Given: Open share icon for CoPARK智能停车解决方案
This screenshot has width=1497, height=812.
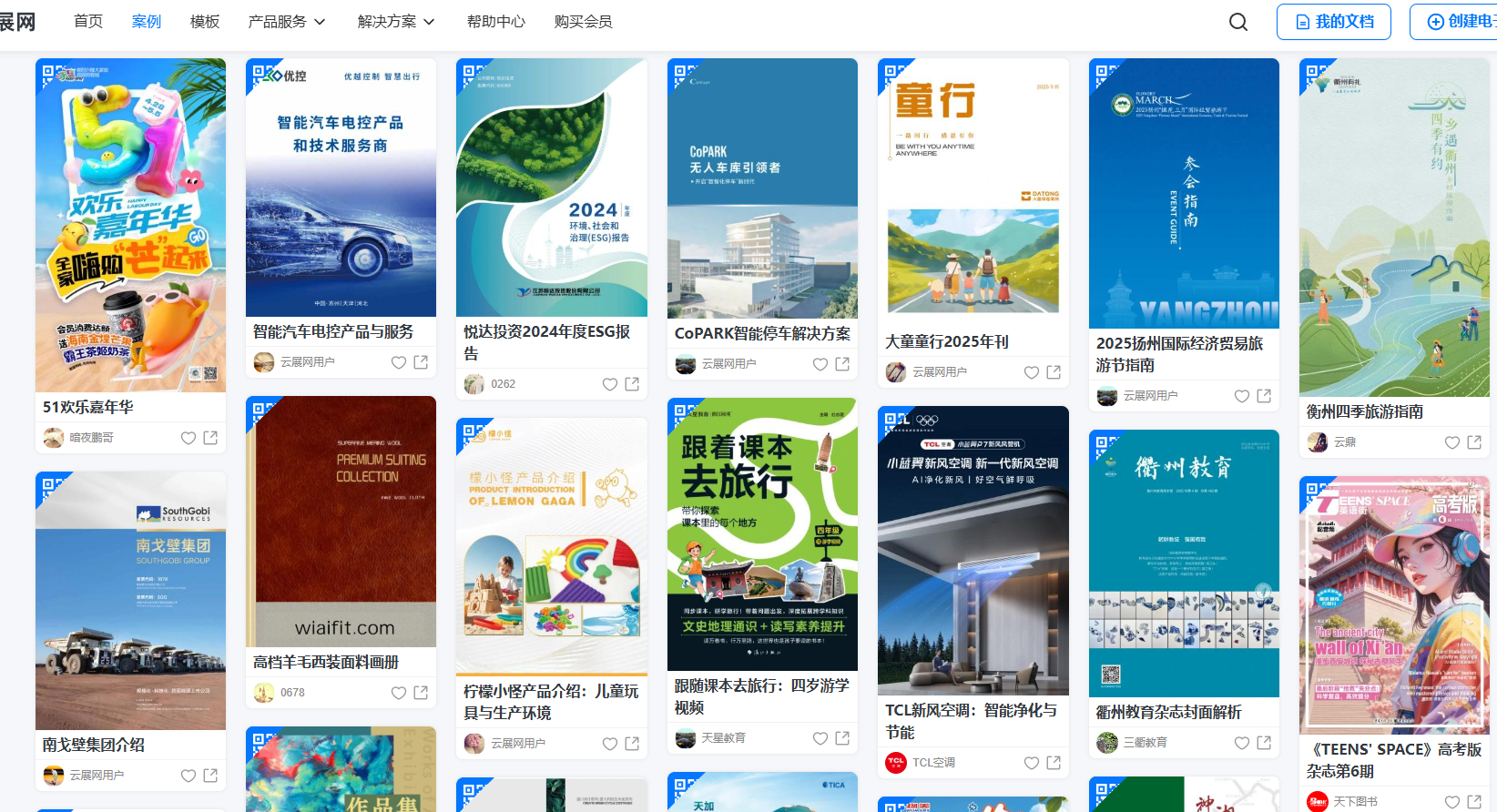Looking at the screenshot, I should pyautogui.click(x=842, y=364).
